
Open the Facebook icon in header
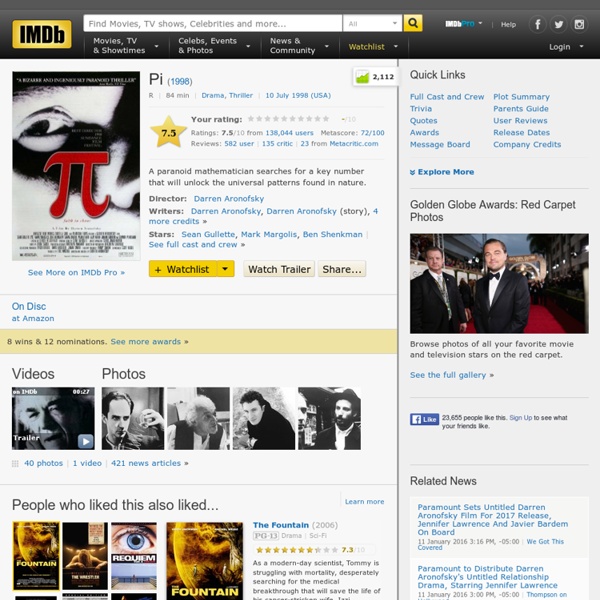[x=537, y=24]
